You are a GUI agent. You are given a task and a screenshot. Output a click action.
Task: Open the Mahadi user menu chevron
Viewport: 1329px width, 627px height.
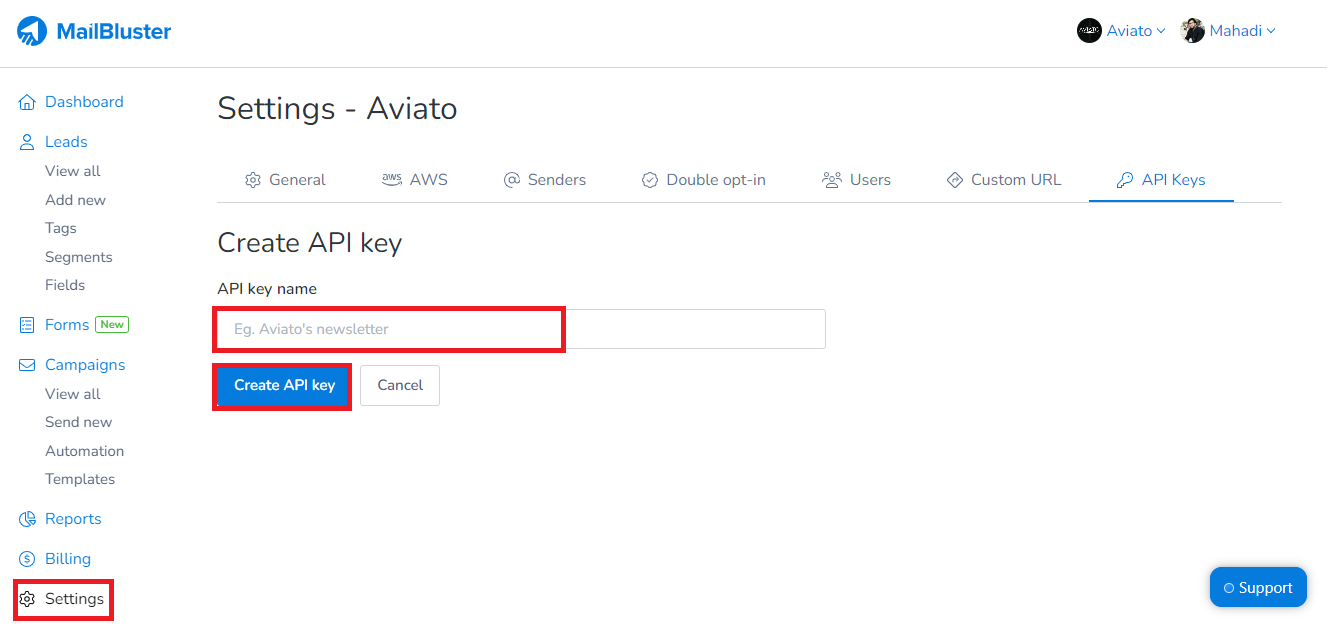[x=1271, y=31]
